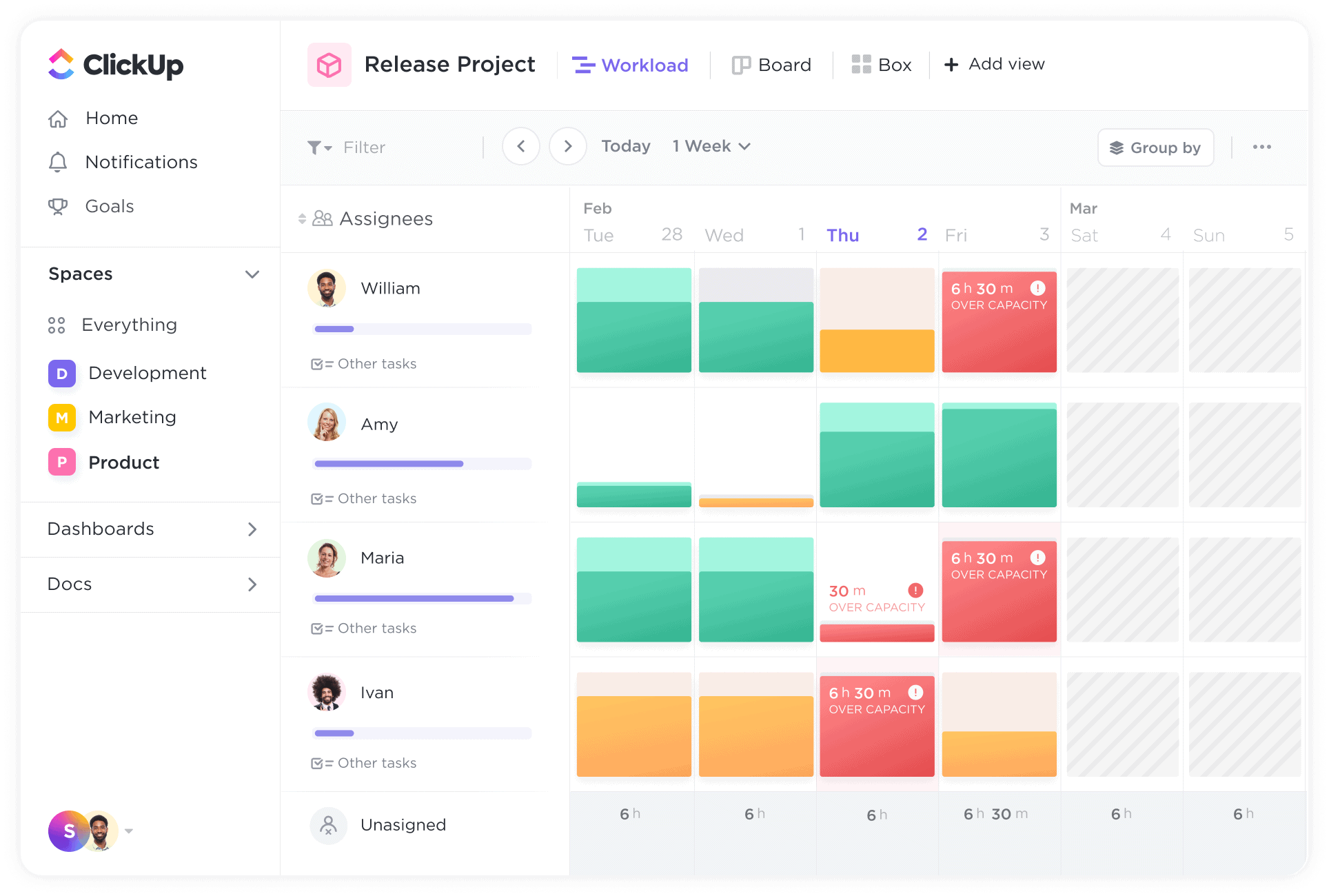The width and height of the screenshot is (1329, 896).
Task: Click the Today button
Action: [625, 146]
